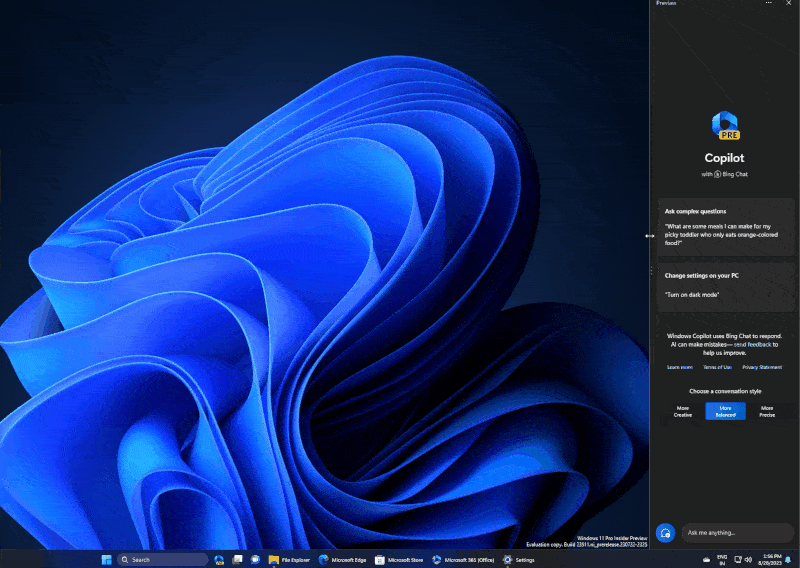Launch File Explorer from taskbar

tap(288, 560)
